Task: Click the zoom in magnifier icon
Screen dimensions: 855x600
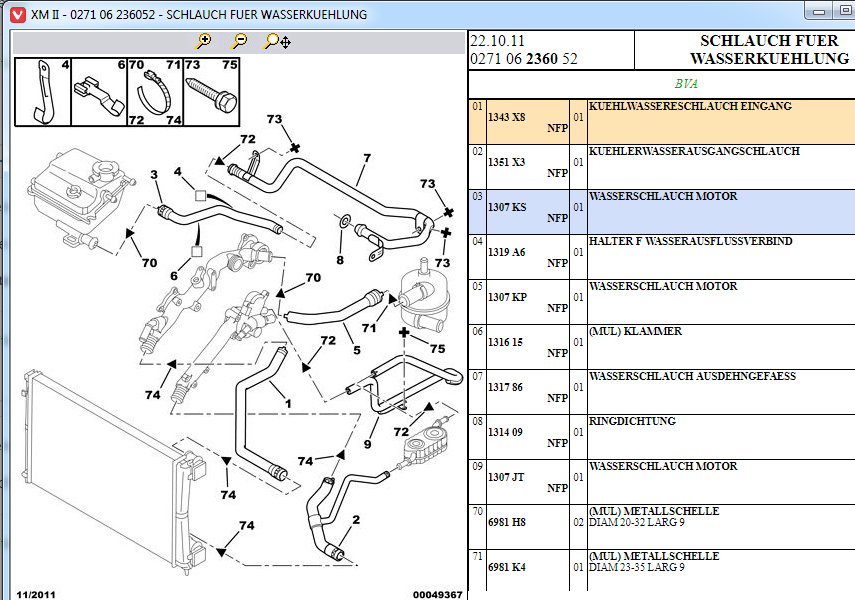Action: tap(203, 41)
